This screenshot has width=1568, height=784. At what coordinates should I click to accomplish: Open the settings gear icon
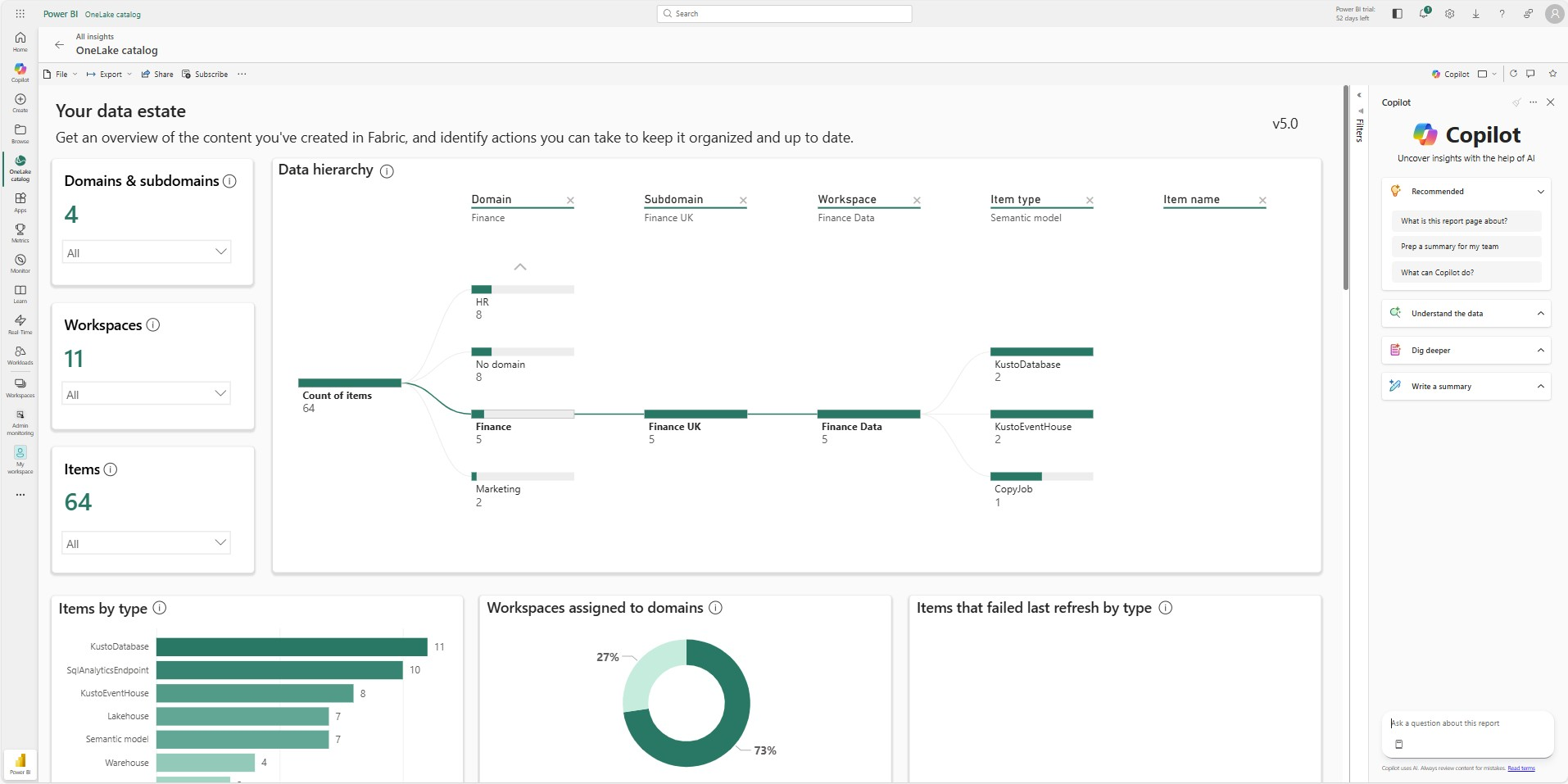(1449, 14)
